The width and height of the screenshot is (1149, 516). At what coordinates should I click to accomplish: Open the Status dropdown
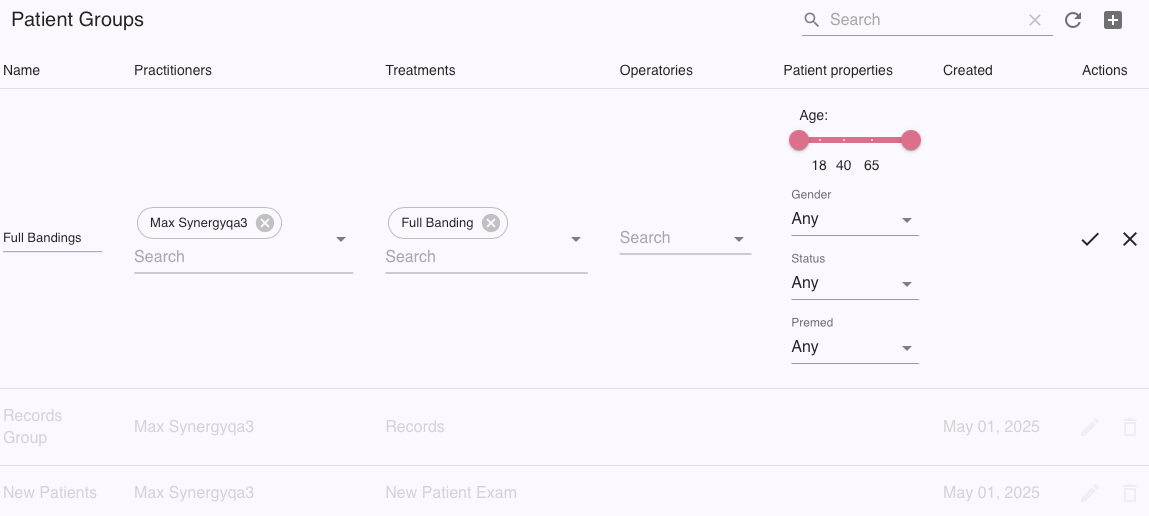point(854,283)
